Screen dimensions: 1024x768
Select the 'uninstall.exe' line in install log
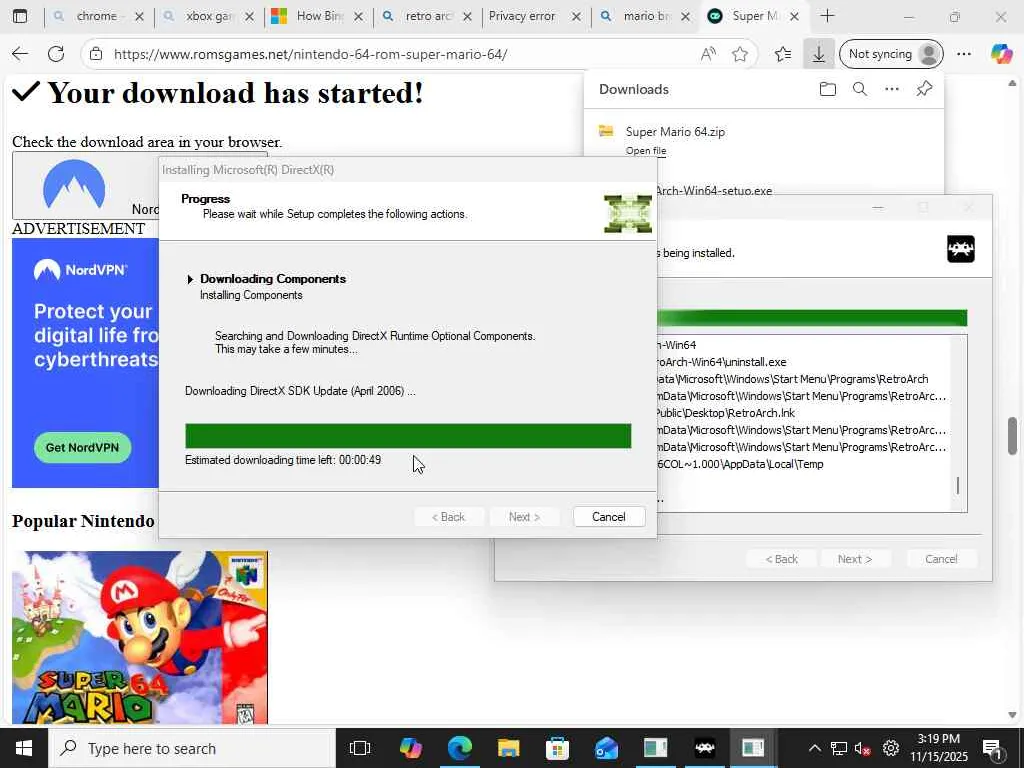click(721, 362)
